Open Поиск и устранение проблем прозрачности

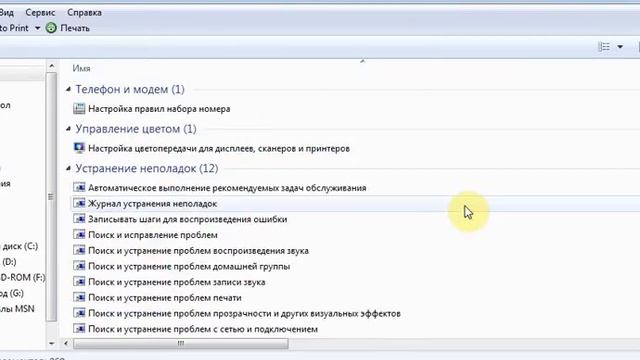[x=244, y=313]
